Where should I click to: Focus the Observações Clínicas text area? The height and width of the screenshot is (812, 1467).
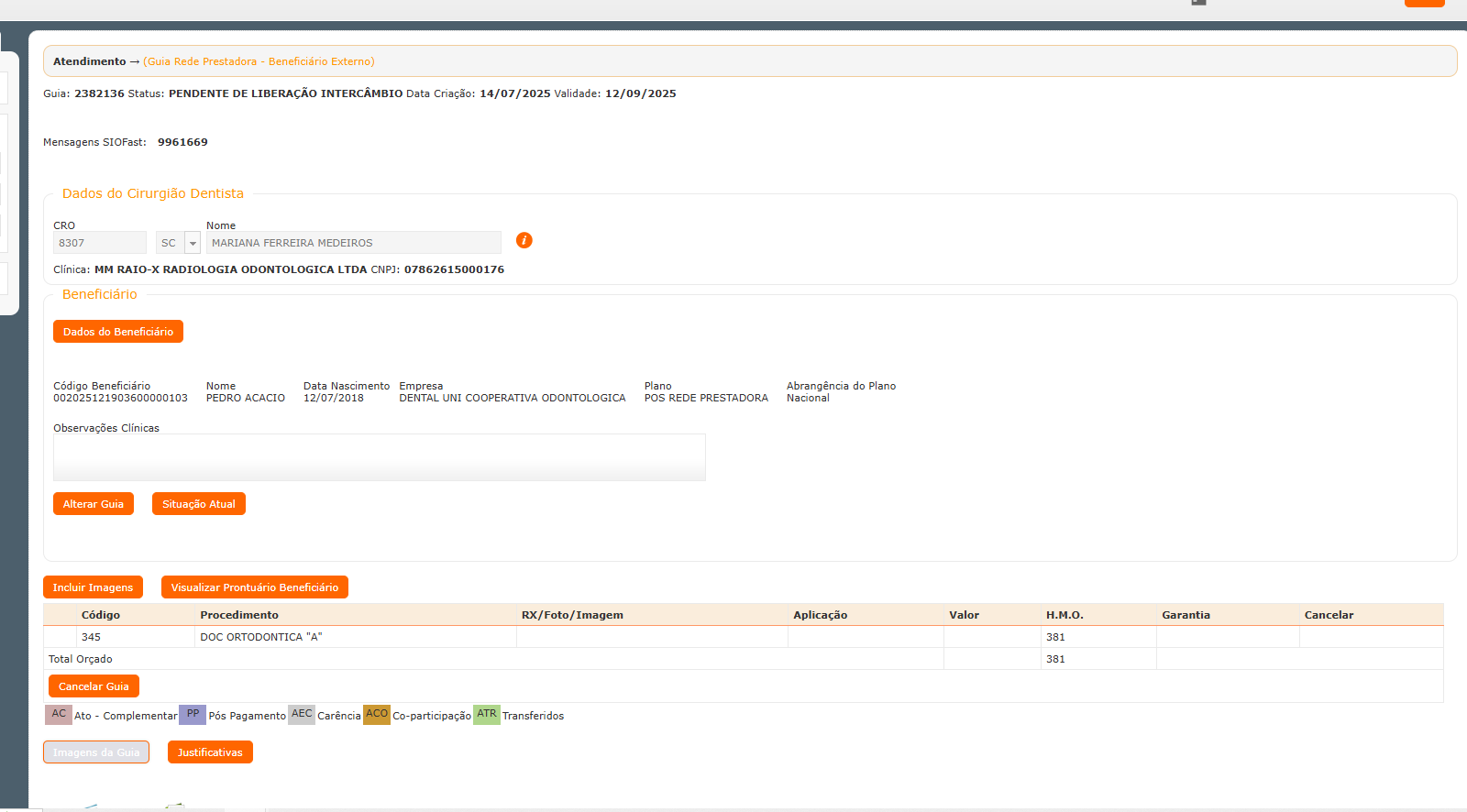(x=379, y=457)
